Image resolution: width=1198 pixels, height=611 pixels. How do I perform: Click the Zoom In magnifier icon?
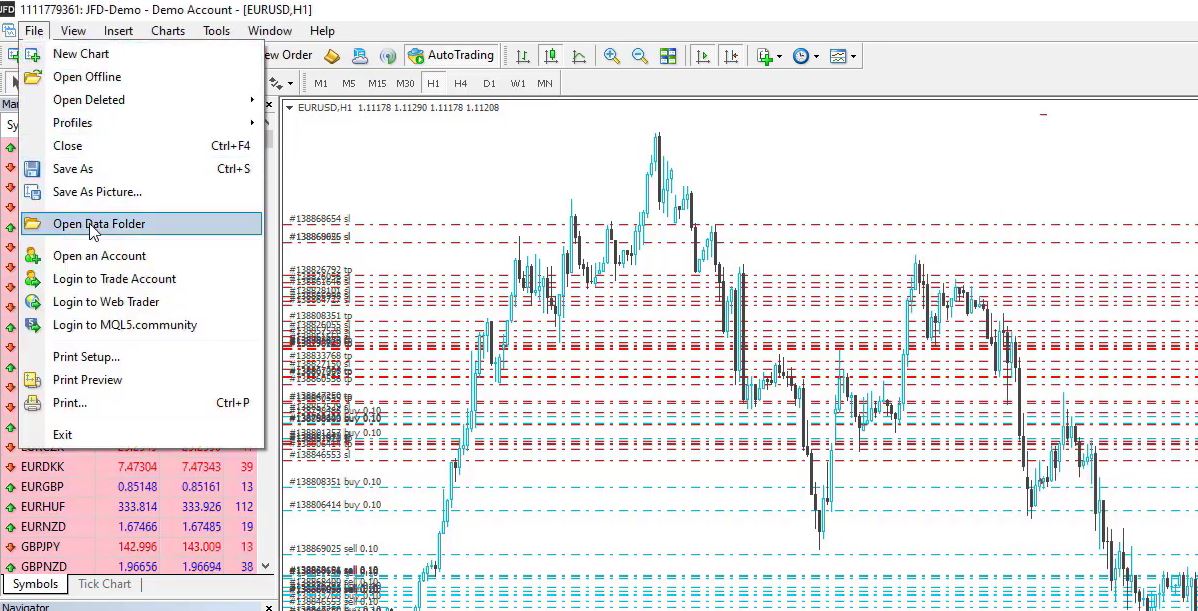pyautogui.click(x=612, y=56)
